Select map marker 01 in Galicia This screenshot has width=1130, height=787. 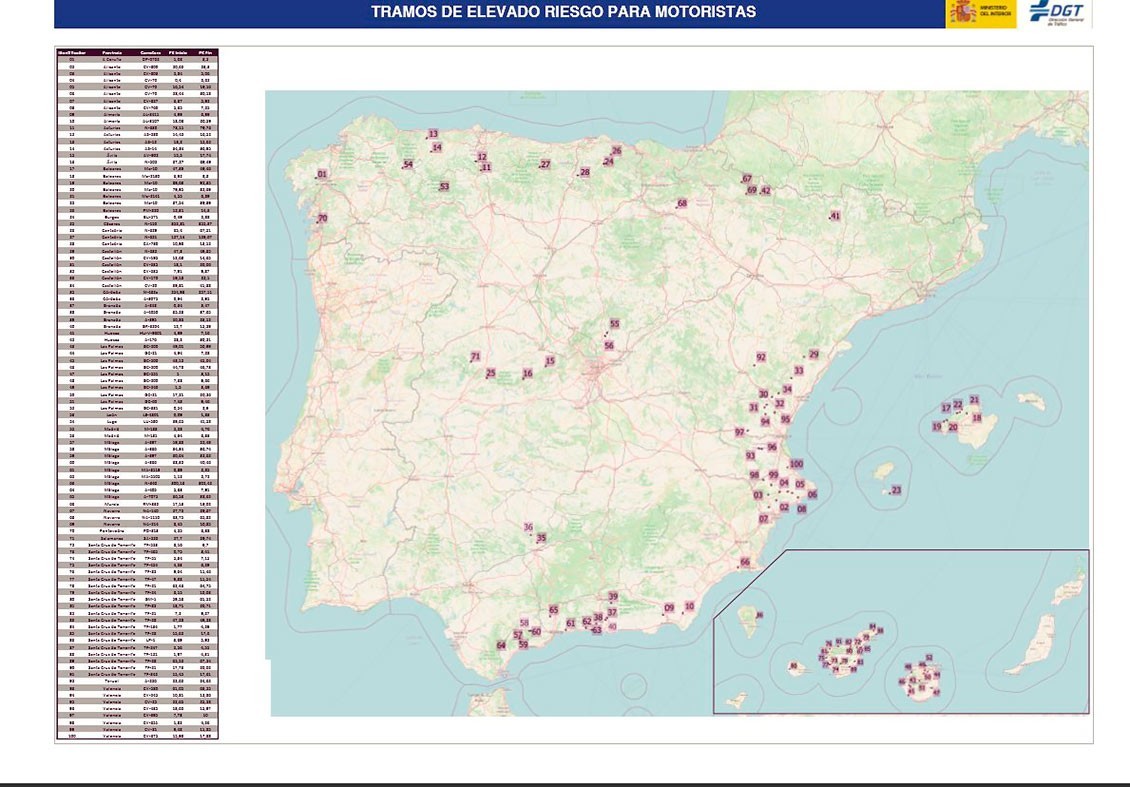[322, 174]
